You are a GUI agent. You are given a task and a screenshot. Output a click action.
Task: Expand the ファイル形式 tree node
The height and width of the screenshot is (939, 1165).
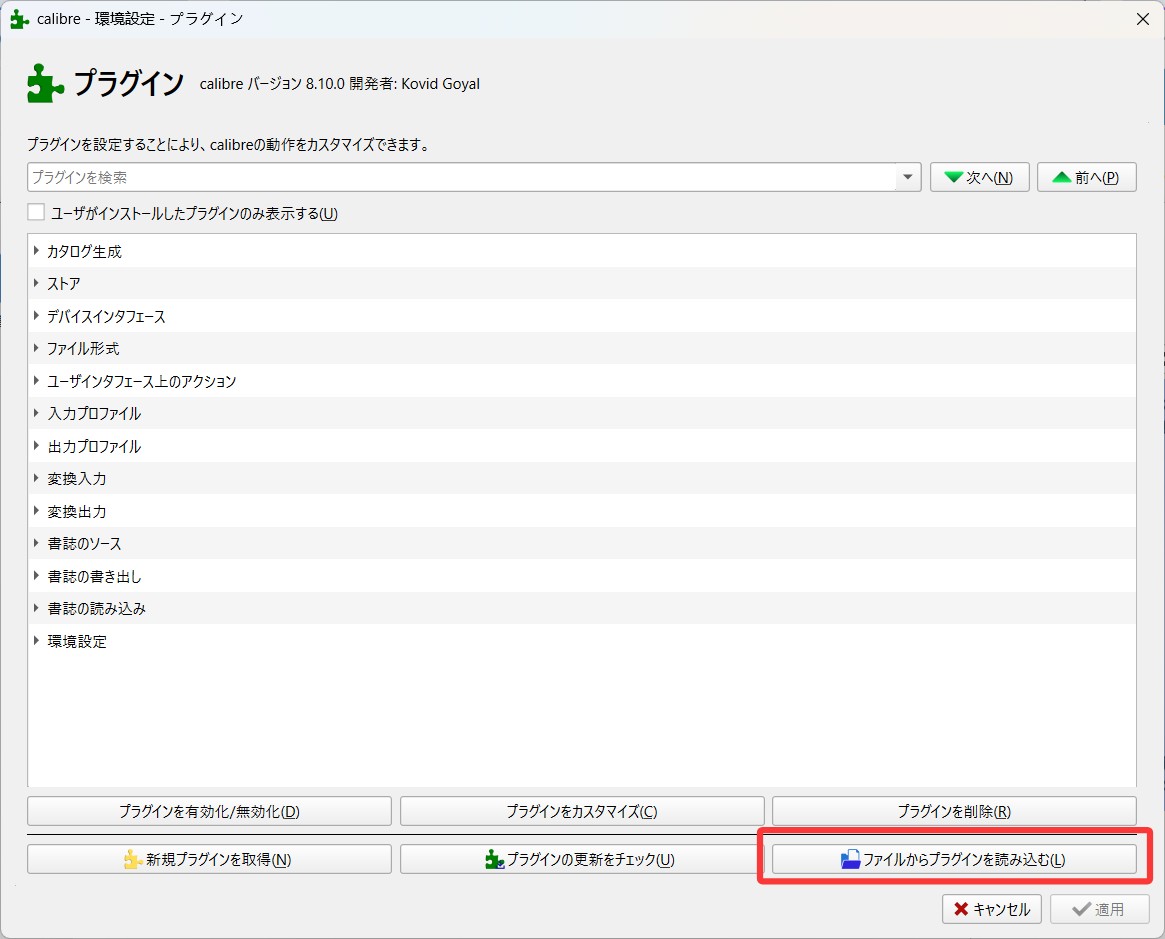click(x=37, y=348)
